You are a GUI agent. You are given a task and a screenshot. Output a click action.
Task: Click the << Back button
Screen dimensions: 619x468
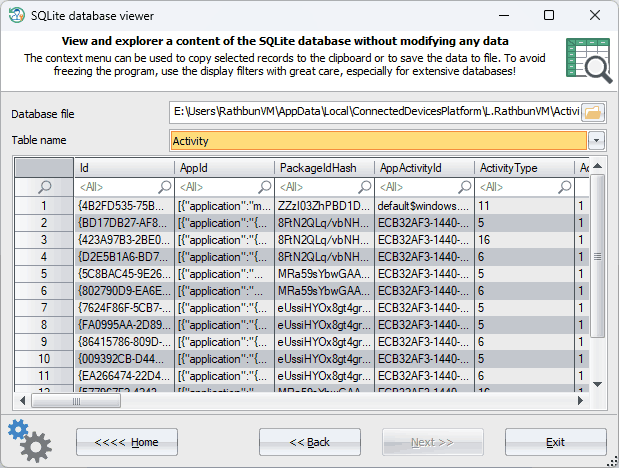pyautogui.click(x=310, y=442)
